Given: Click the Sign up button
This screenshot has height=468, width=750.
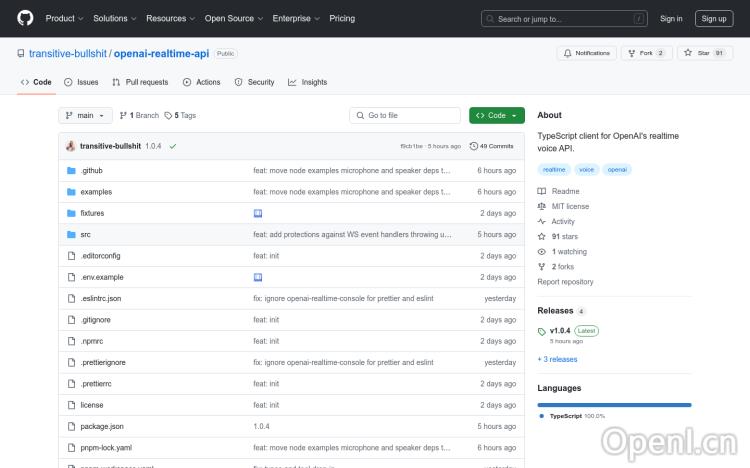Looking at the screenshot, I should pos(713,18).
